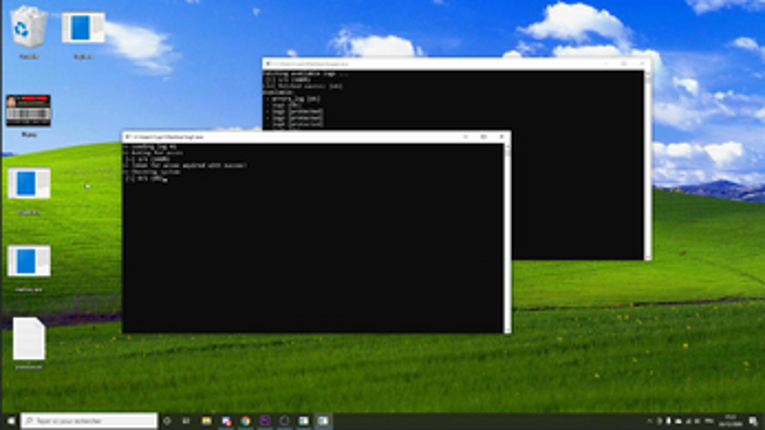Switch to the inactive console window taskbar button
Viewport: 765px width, 430px height.
304,421
